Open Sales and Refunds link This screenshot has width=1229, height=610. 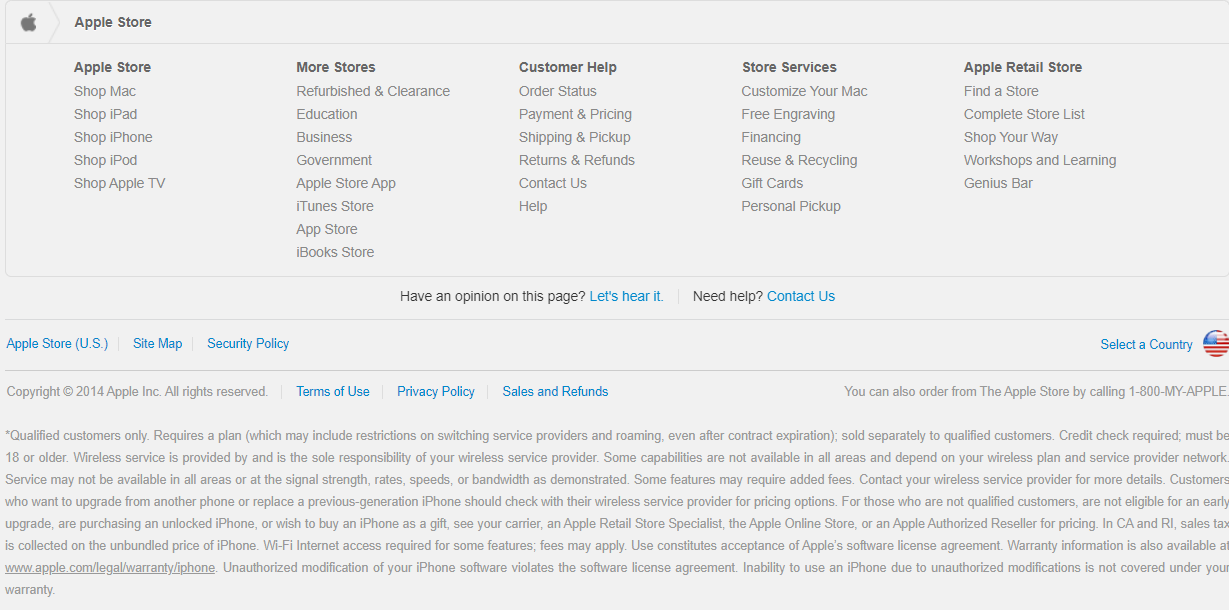pyautogui.click(x=555, y=391)
